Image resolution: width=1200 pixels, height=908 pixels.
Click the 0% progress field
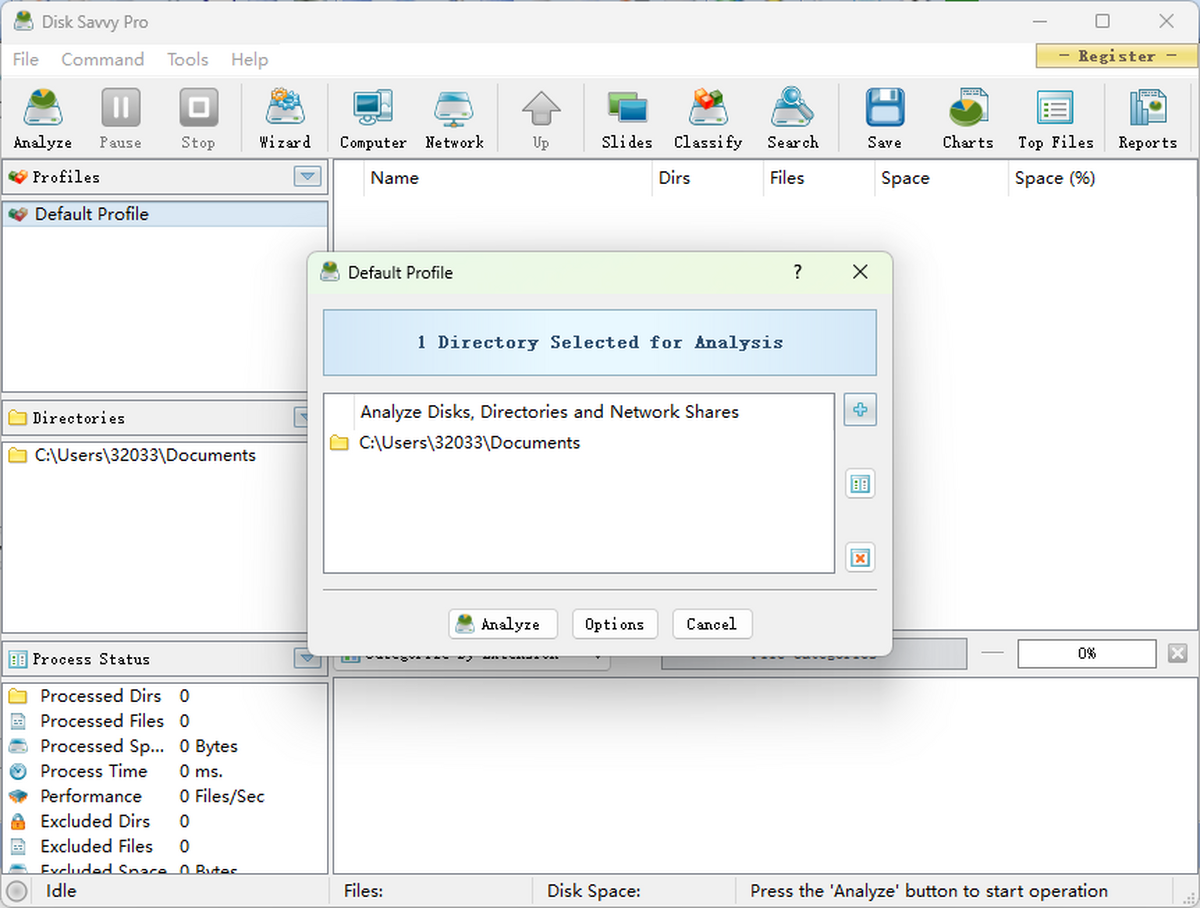coord(1086,653)
